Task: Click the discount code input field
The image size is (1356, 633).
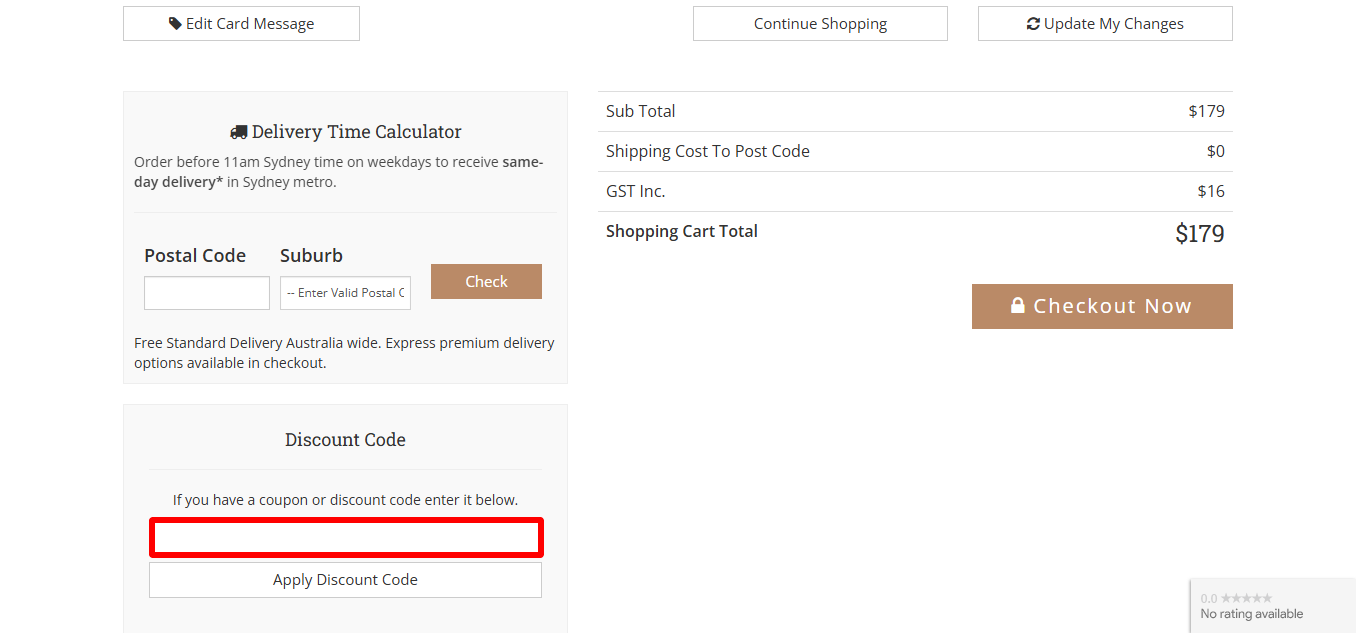Action: point(346,538)
